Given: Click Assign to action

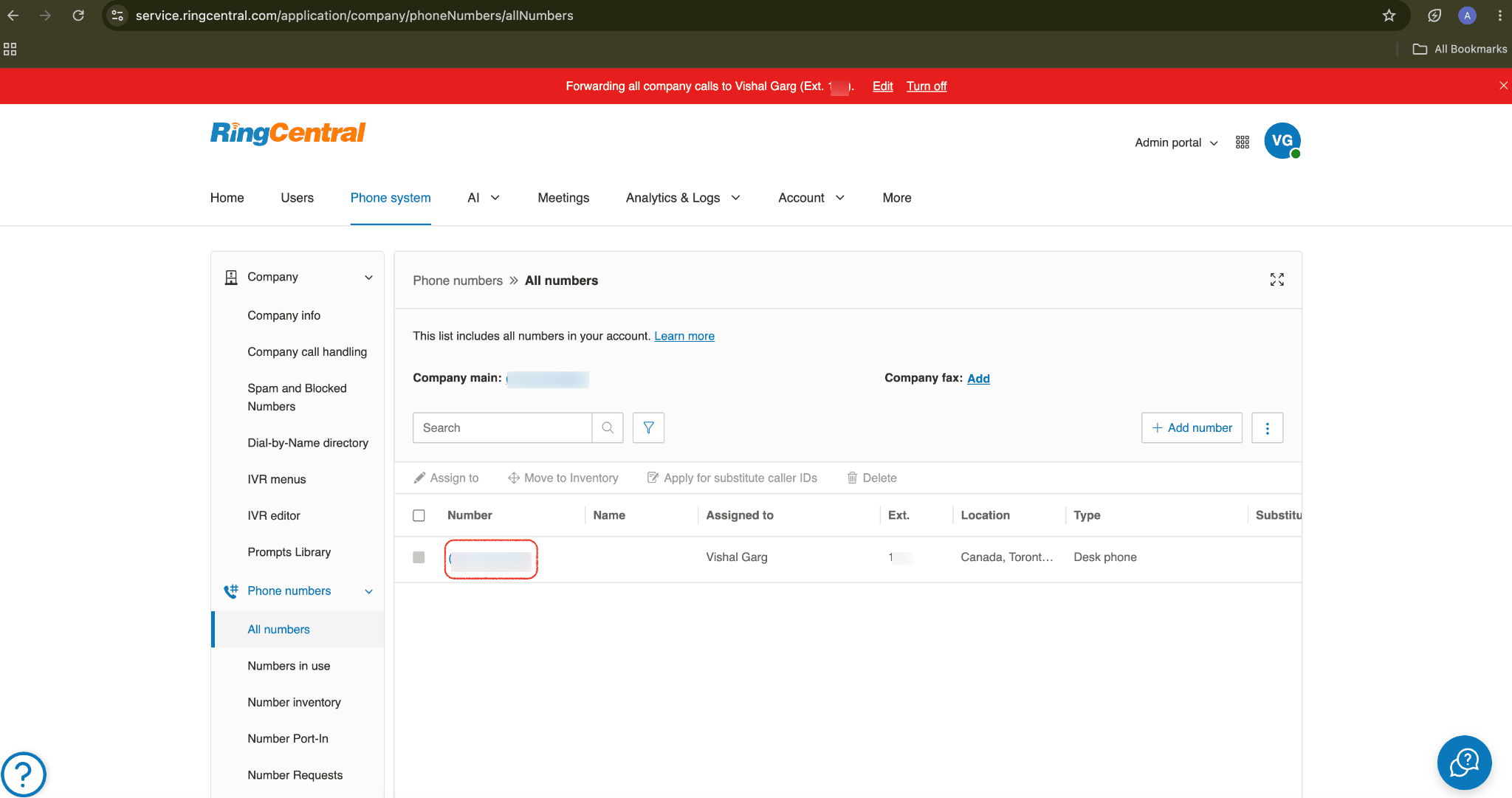Looking at the screenshot, I should [446, 478].
